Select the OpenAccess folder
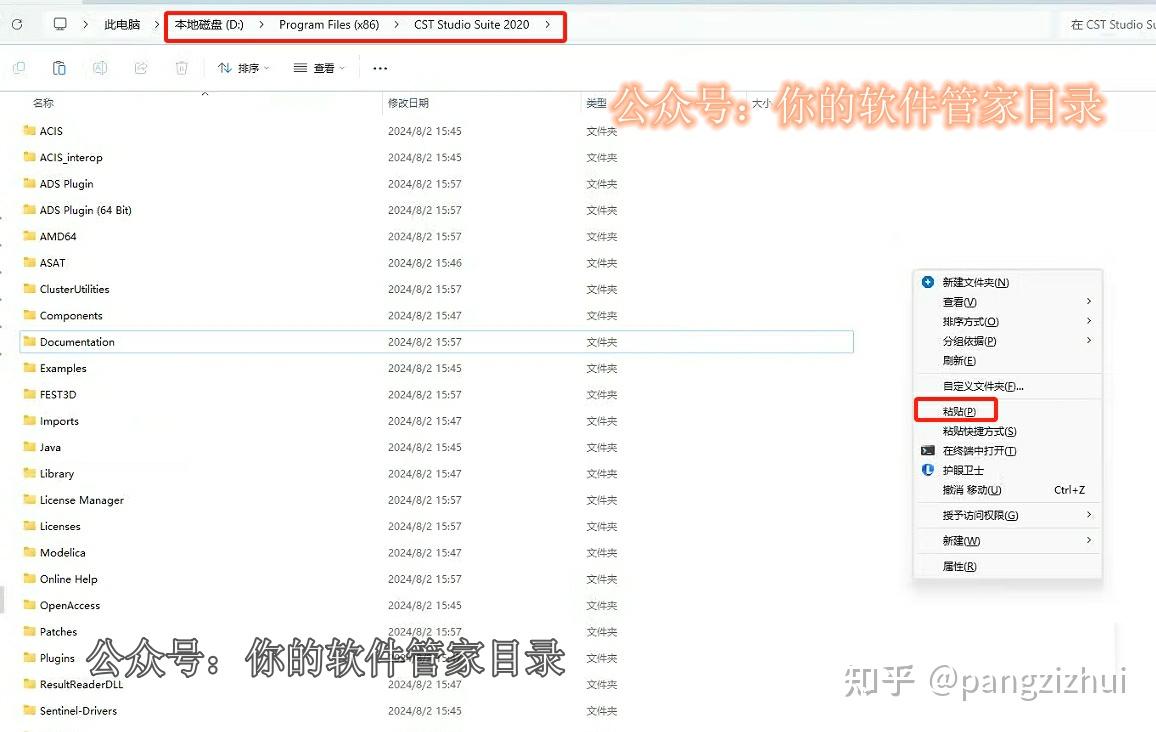Image resolution: width=1156 pixels, height=732 pixels. click(x=70, y=605)
